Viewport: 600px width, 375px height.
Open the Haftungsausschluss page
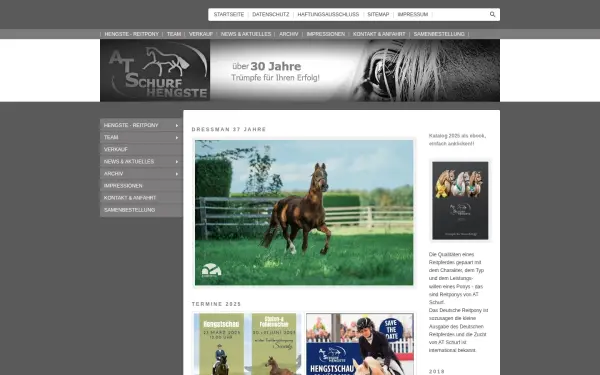(328, 14)
